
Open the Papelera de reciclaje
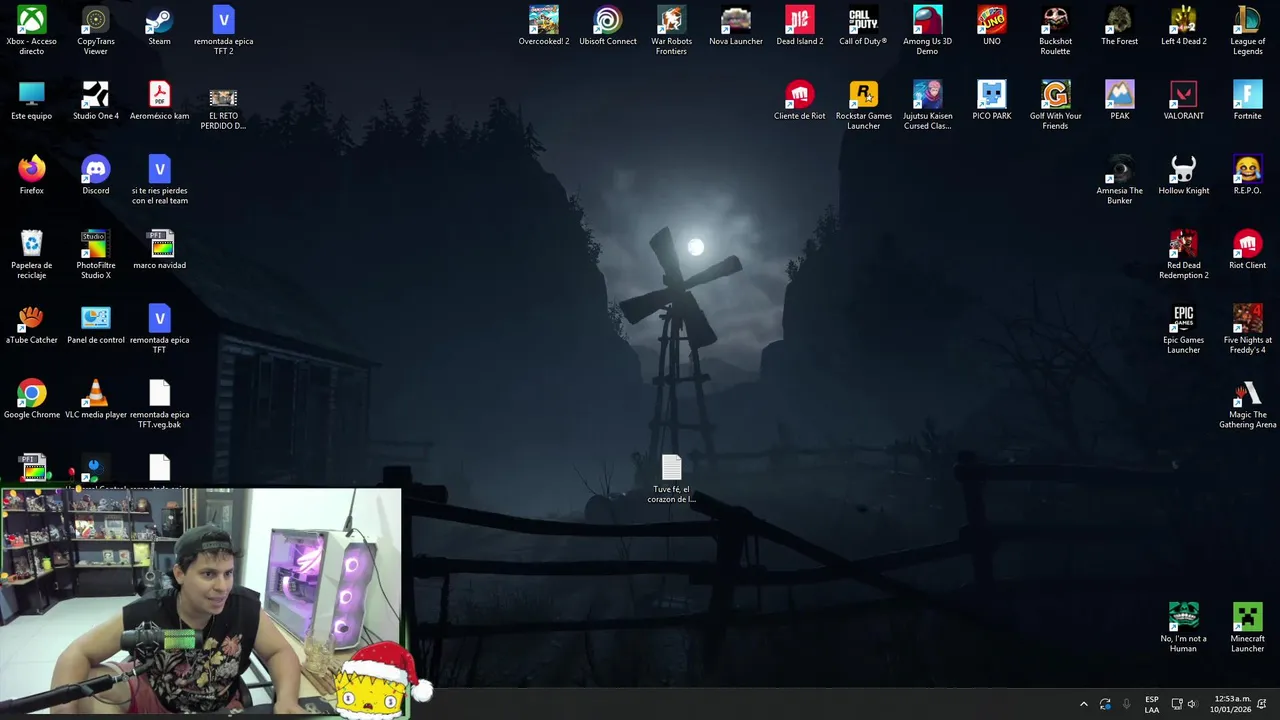[x=32, y=244]
